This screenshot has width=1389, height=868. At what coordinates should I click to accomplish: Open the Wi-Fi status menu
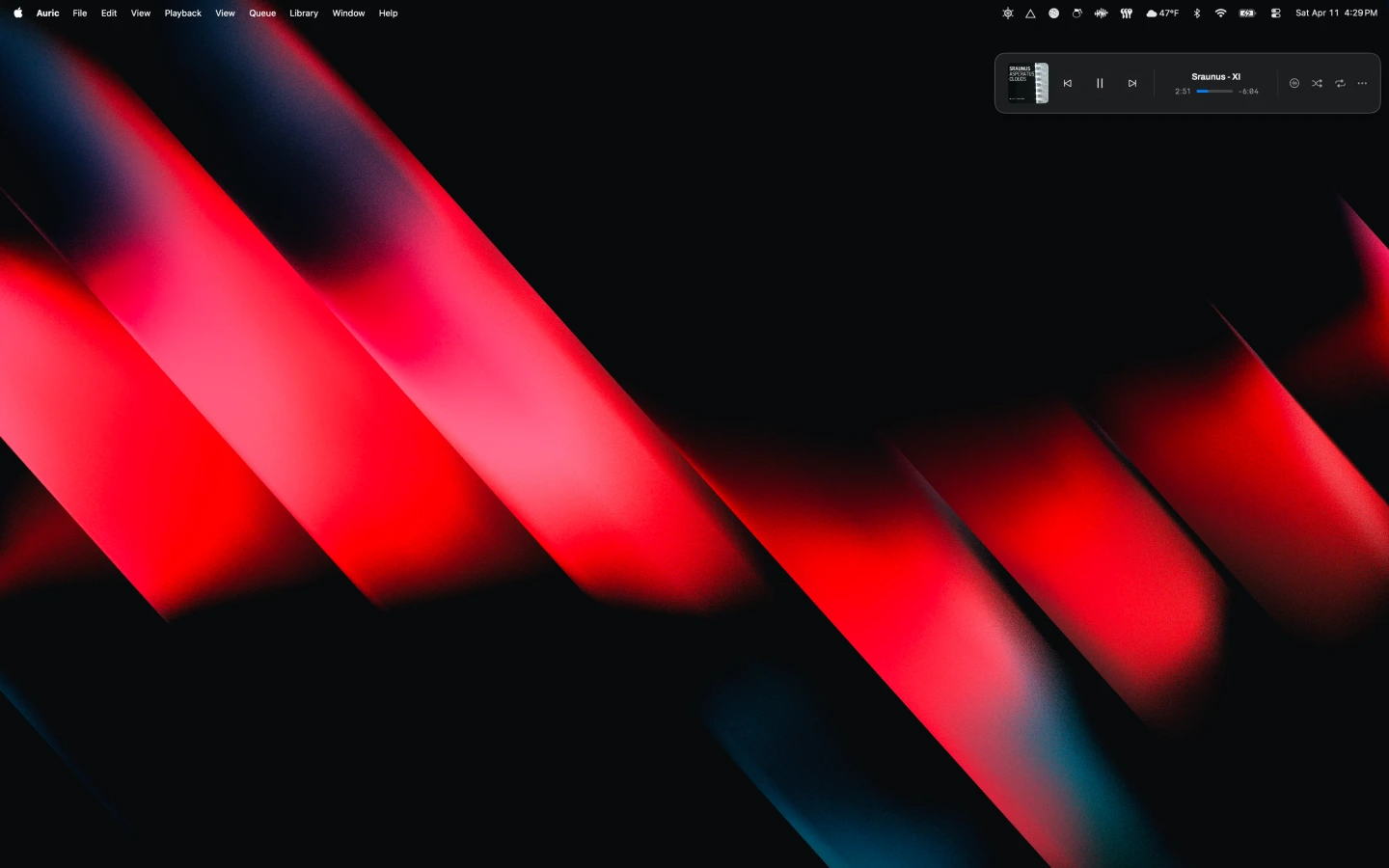coord(1221,14)
